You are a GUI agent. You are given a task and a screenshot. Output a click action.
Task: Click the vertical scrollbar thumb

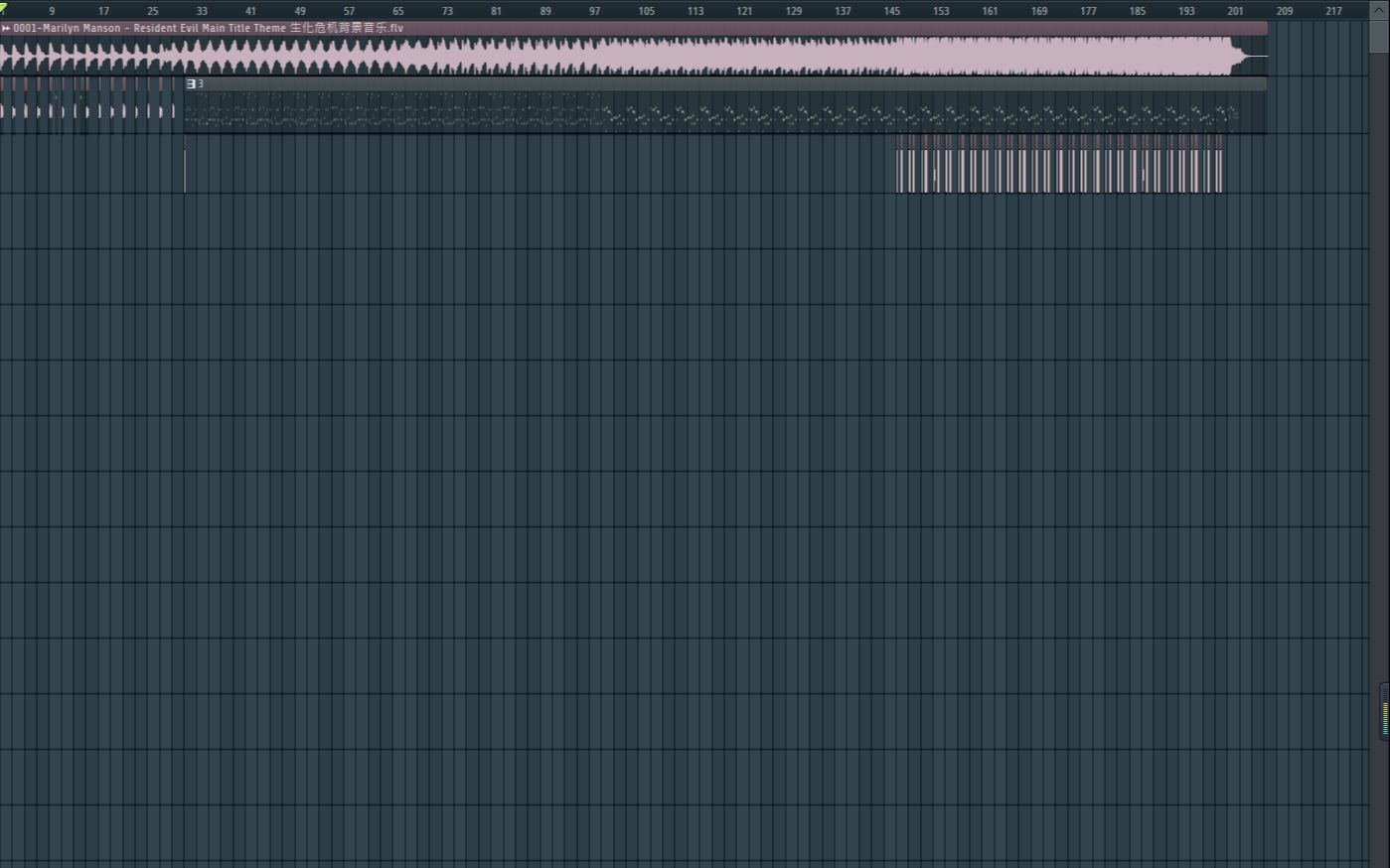[x=1379, y=35]
